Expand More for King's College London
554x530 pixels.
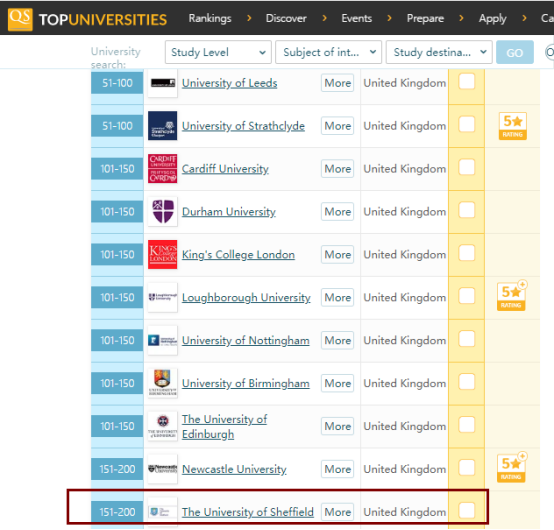coord(337,254)
